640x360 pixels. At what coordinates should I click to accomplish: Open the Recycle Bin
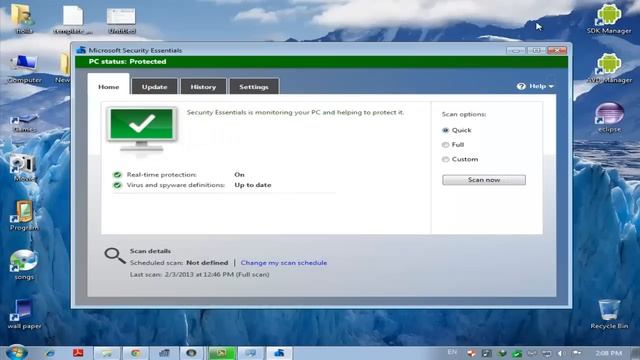(x=609, y=314)
